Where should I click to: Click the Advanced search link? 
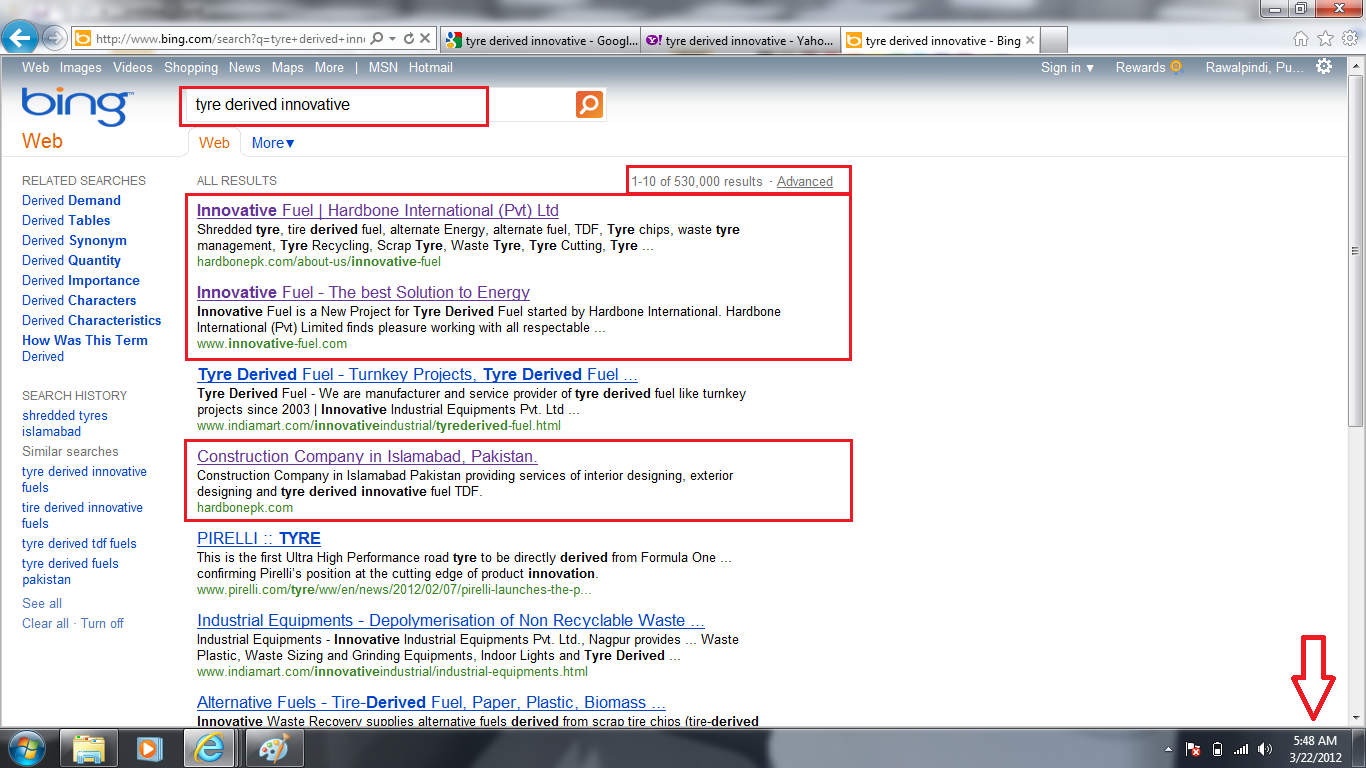click(805, 181)
